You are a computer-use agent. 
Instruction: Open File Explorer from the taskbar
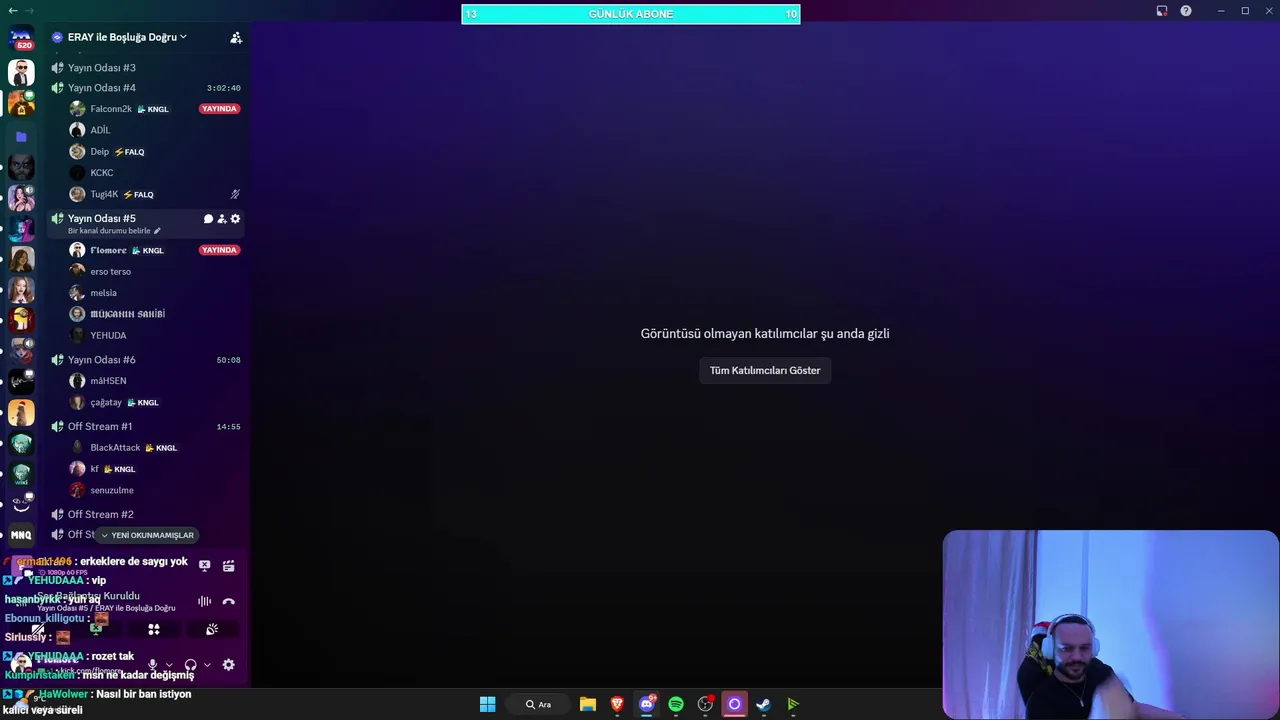(x=588, y=704)
